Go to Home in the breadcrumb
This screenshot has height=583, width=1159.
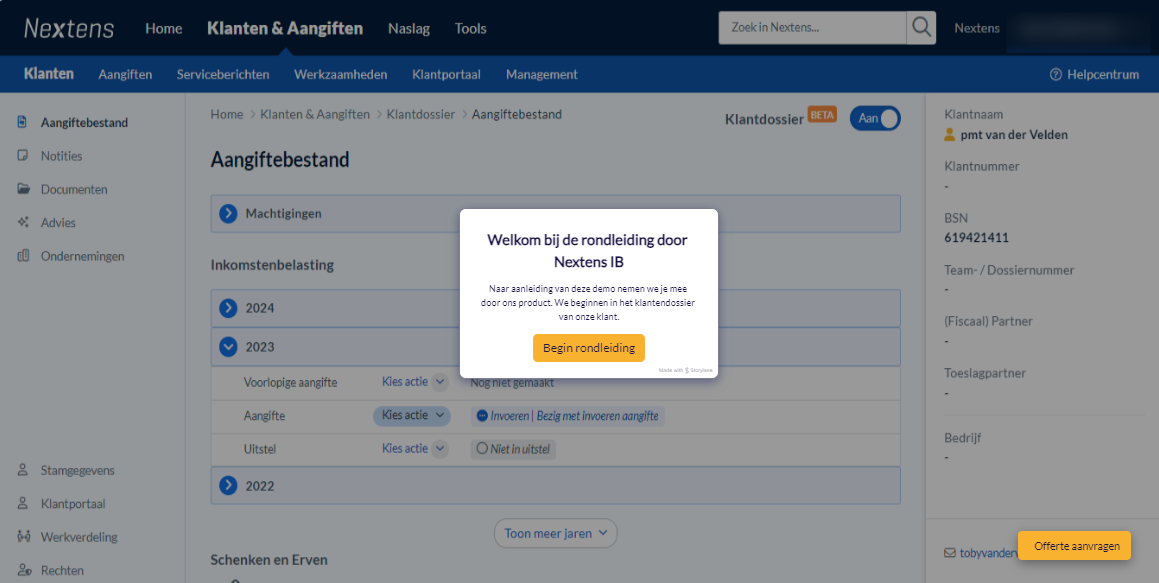pos(227,115)
